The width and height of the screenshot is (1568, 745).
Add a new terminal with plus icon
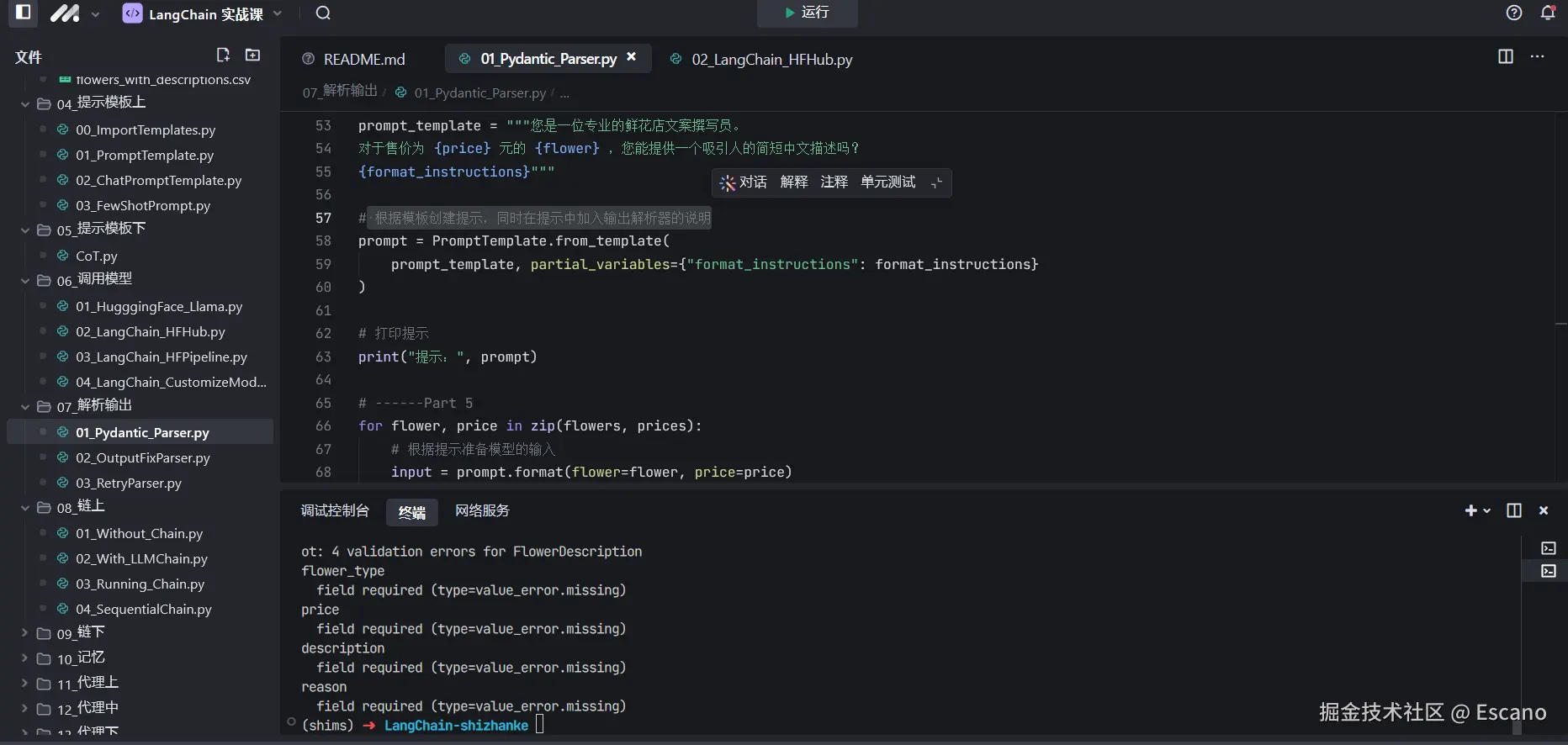(x=1470, y=510)
